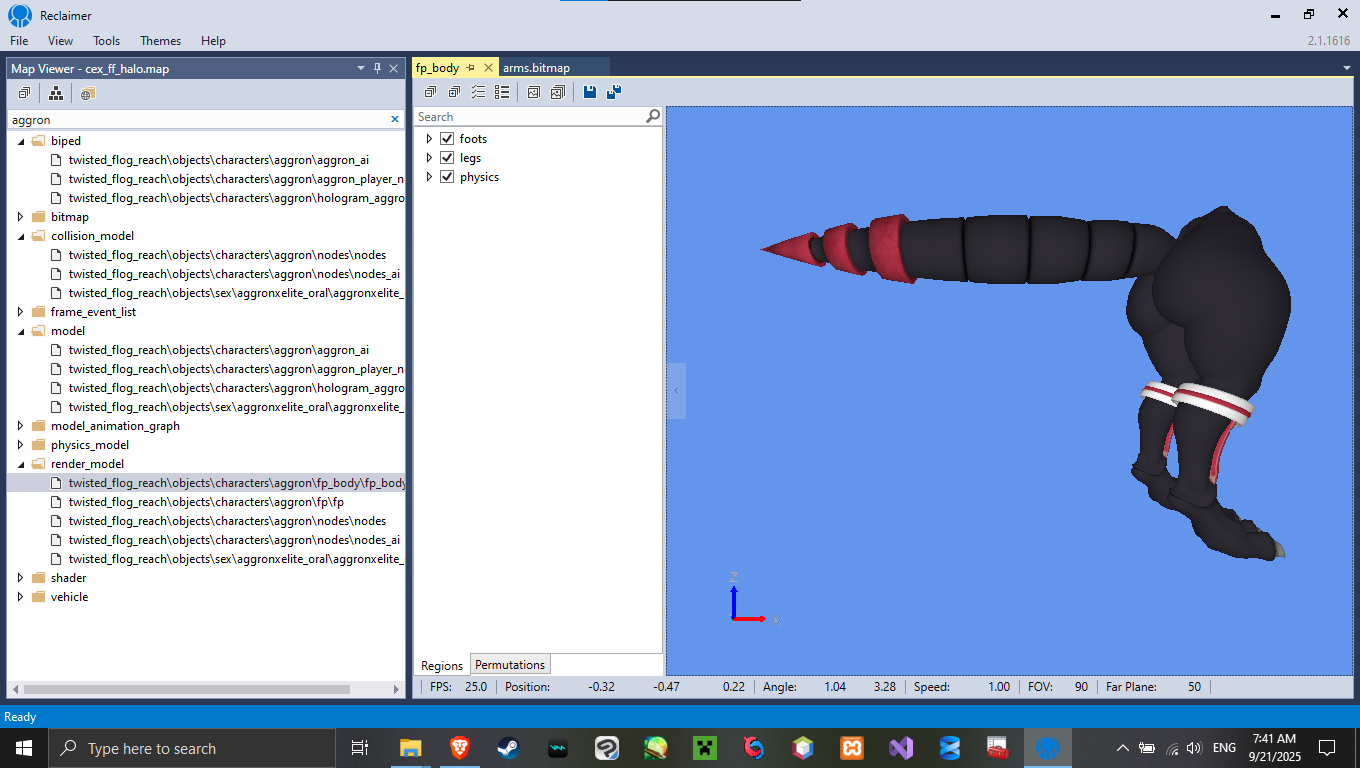Viewport: 1360px width, 768px height.
Task: Expand the legs region node
Action: click(429, 158)
